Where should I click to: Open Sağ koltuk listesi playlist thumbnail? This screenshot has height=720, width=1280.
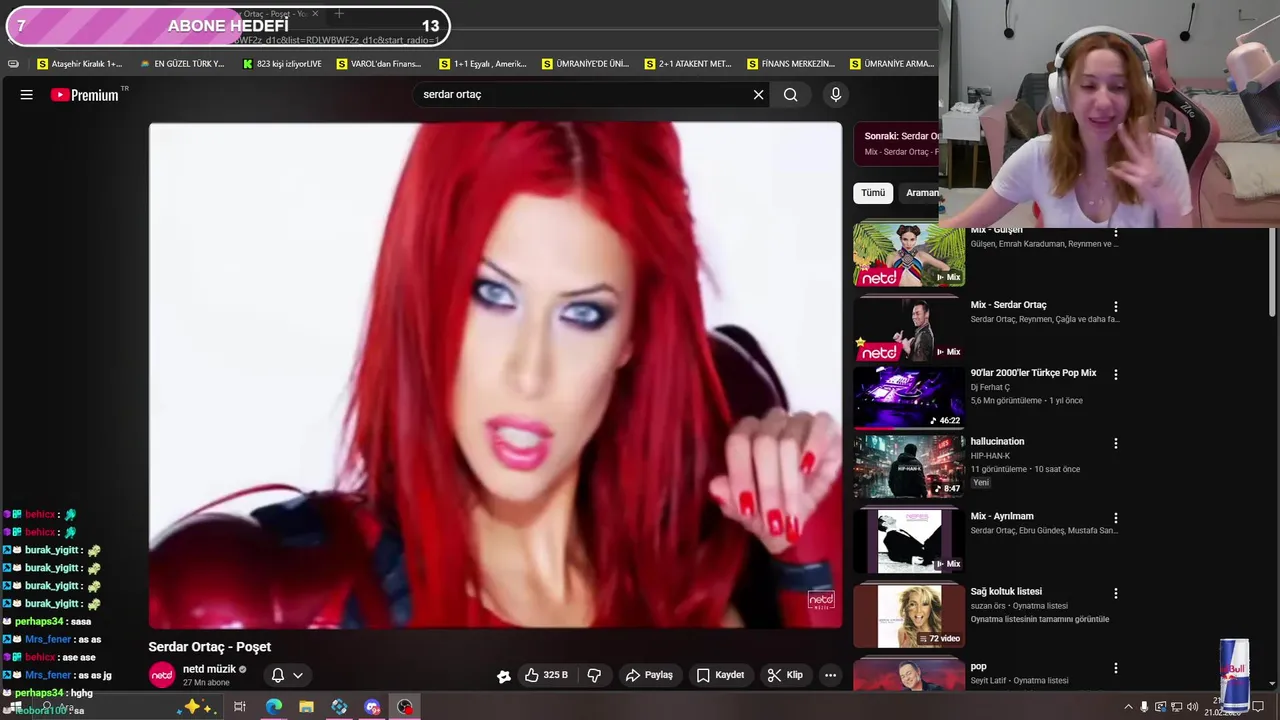[909, 616]
